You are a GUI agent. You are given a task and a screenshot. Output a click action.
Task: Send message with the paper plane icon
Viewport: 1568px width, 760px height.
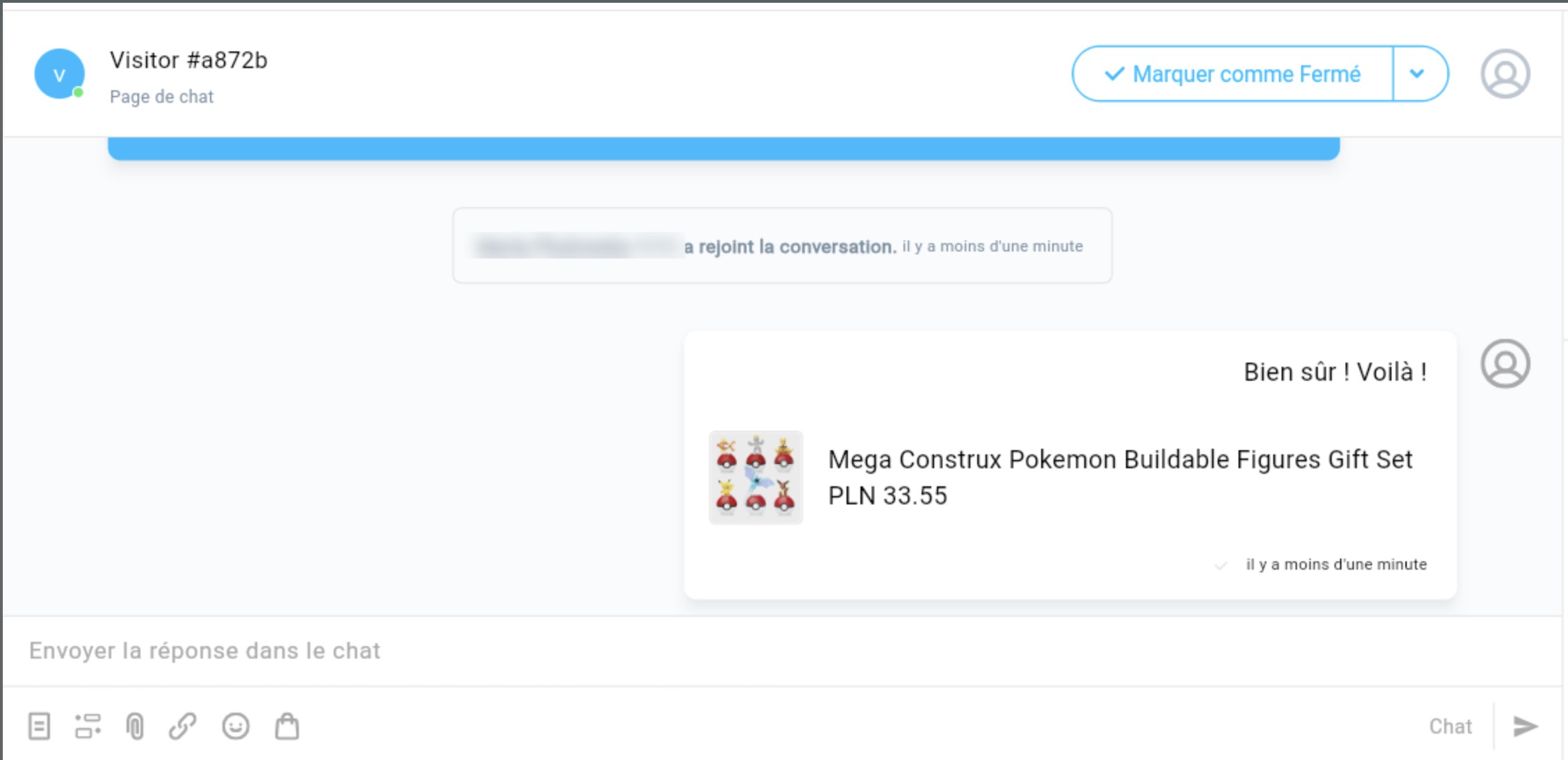coord(1526,727)
